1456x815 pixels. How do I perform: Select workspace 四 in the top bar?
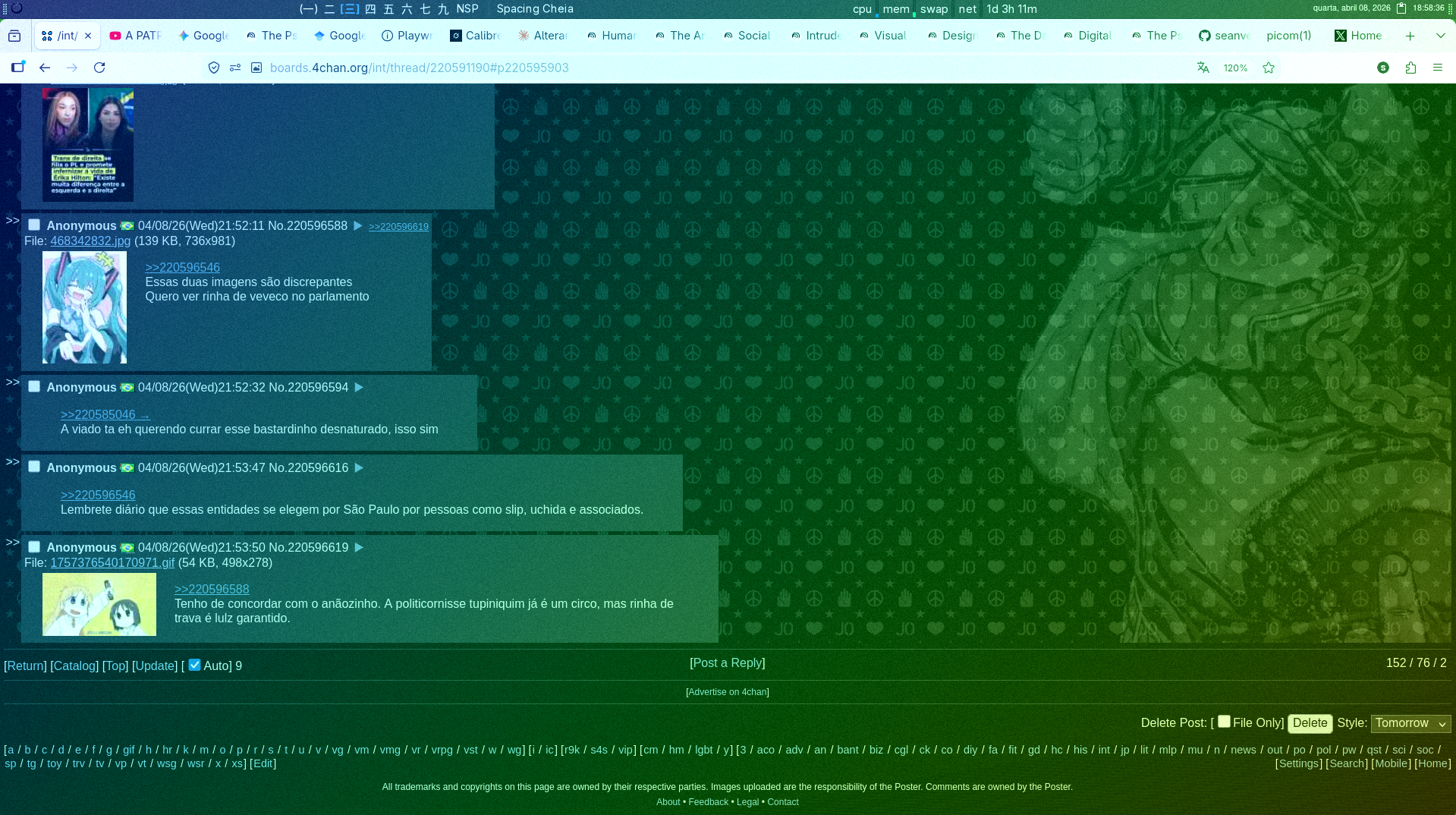click(x=370, y=8)
